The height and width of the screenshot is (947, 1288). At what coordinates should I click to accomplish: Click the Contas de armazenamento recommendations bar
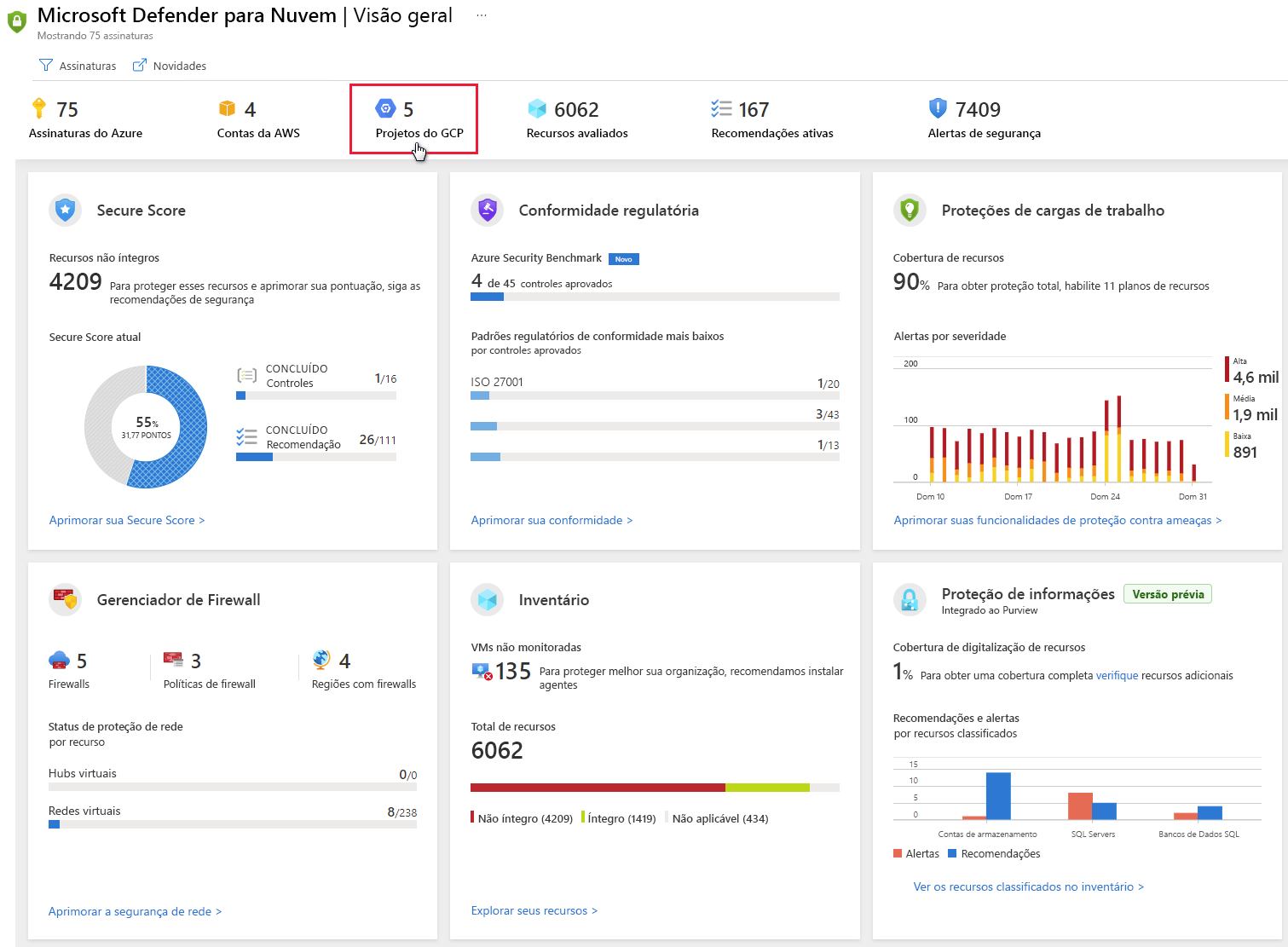998,796
